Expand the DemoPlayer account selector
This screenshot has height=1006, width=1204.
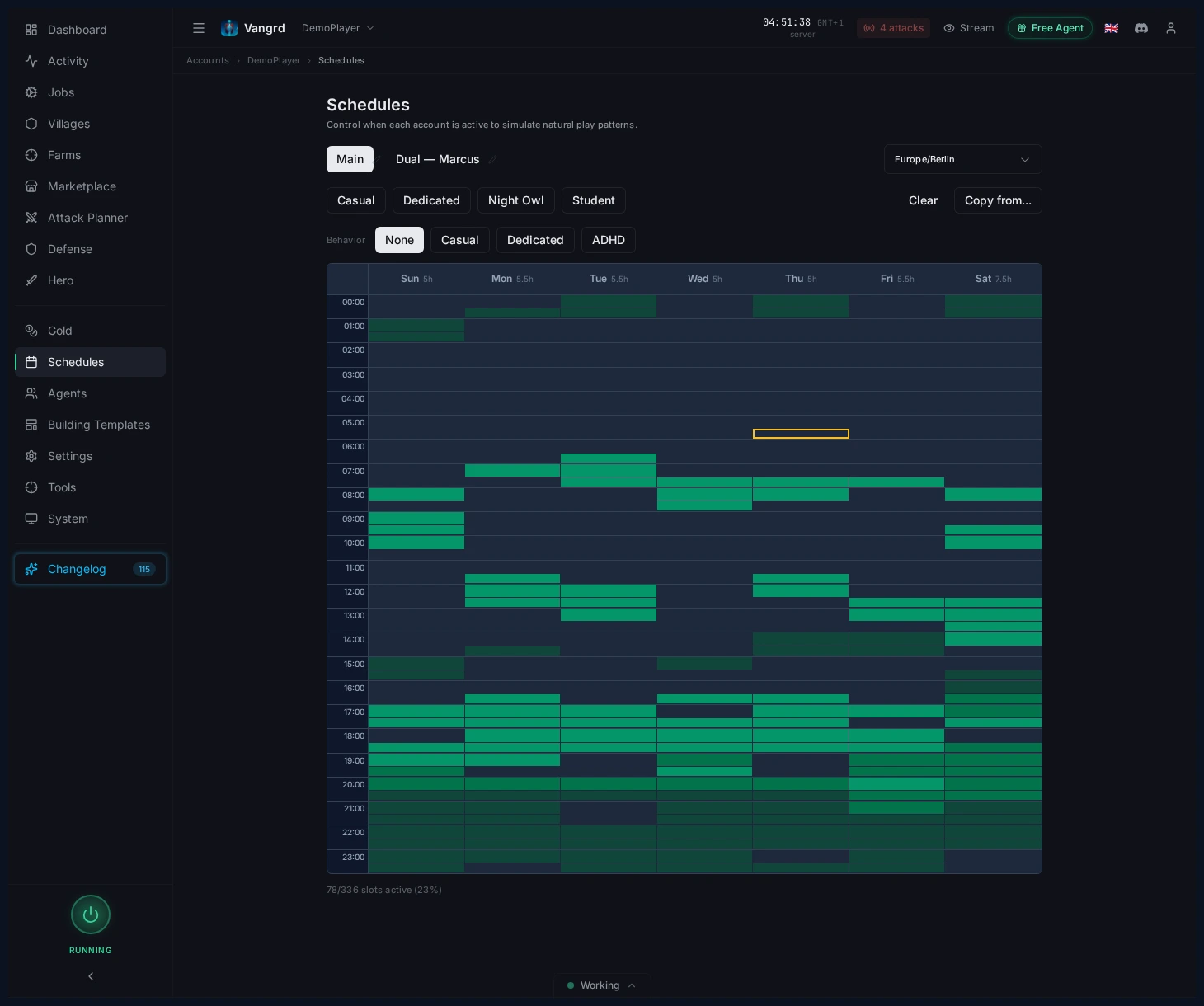point(337,27)
